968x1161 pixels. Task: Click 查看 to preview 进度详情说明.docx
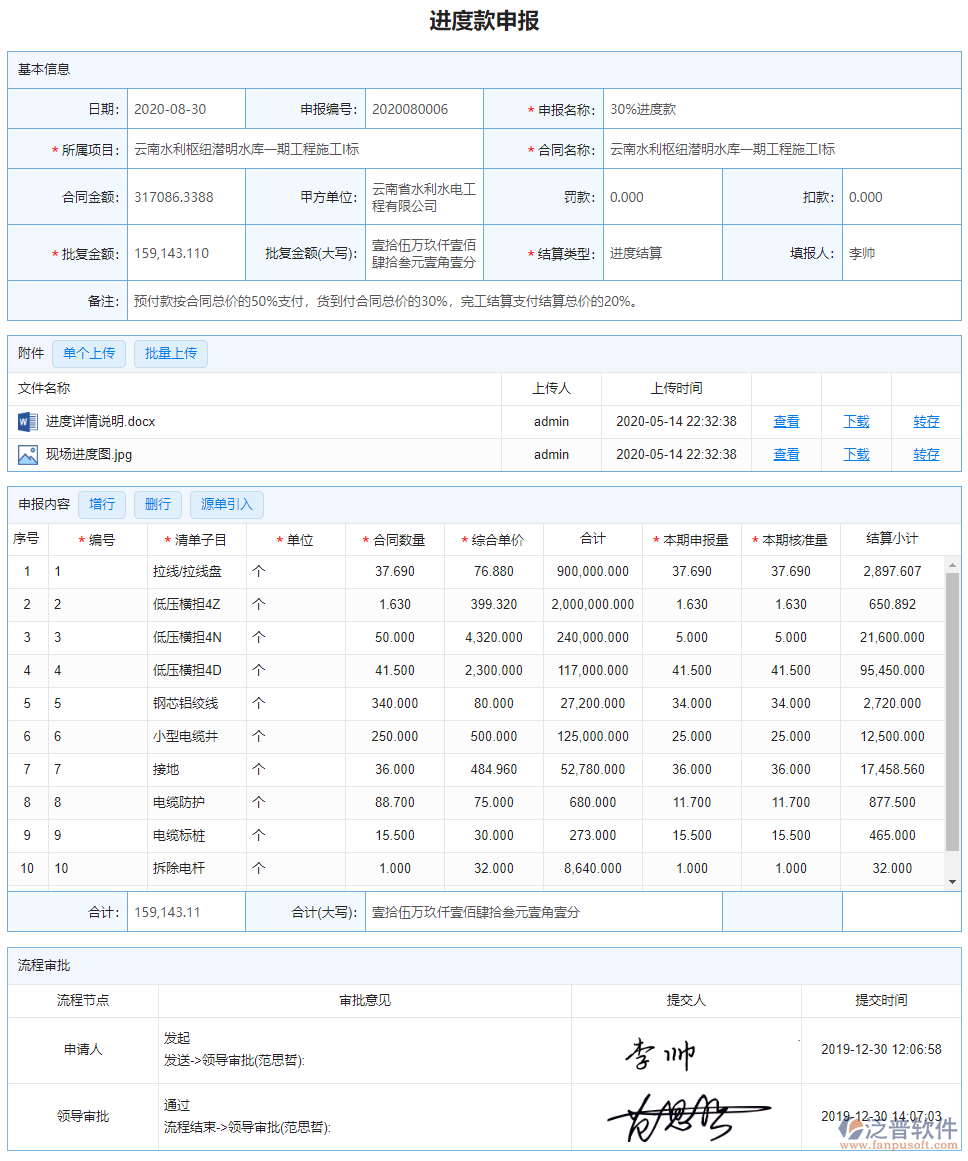click(786, 421)
